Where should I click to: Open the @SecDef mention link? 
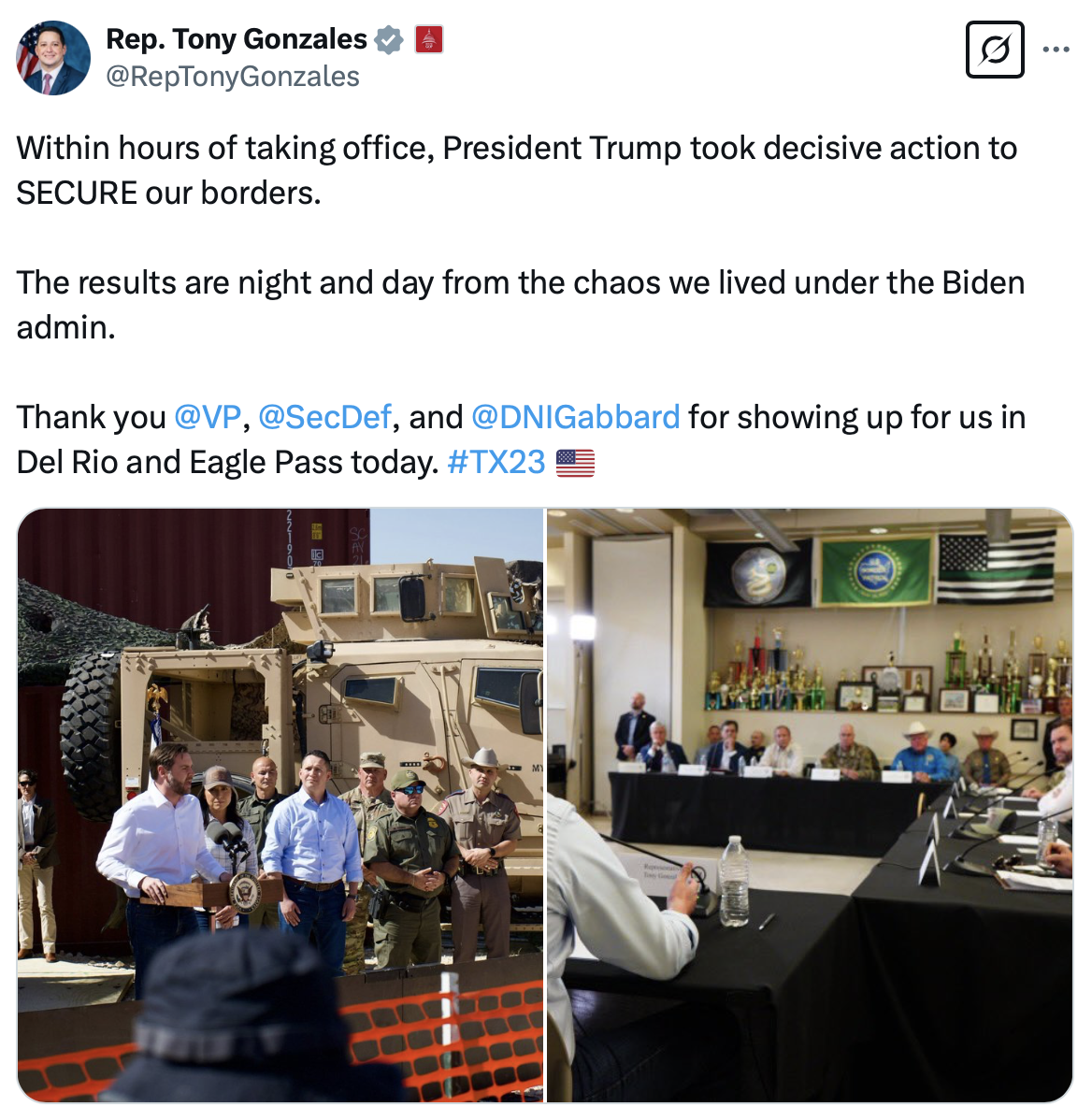[x=324, y=417]
